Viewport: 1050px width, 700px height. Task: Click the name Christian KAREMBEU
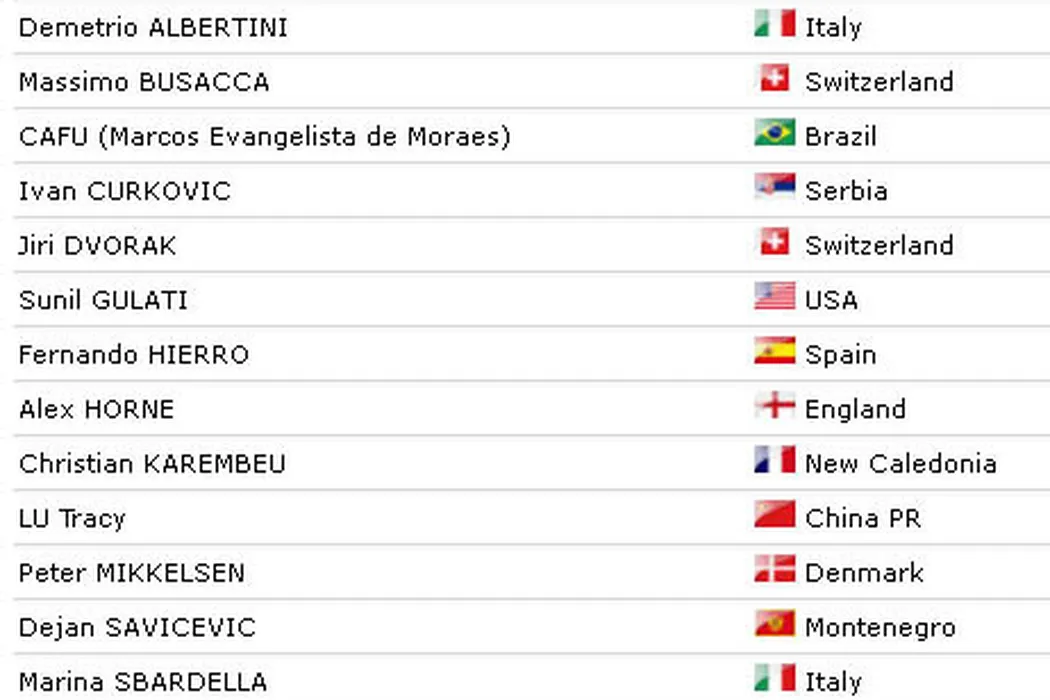click(152, 464)
